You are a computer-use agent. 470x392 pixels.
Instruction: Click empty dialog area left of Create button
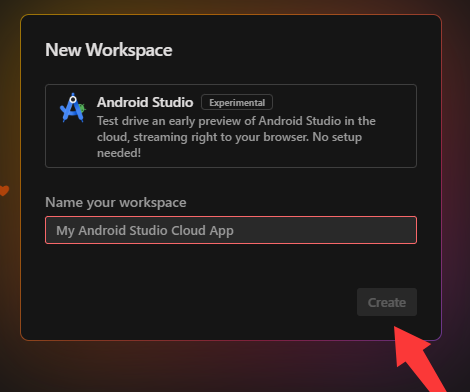coord(200,302)
